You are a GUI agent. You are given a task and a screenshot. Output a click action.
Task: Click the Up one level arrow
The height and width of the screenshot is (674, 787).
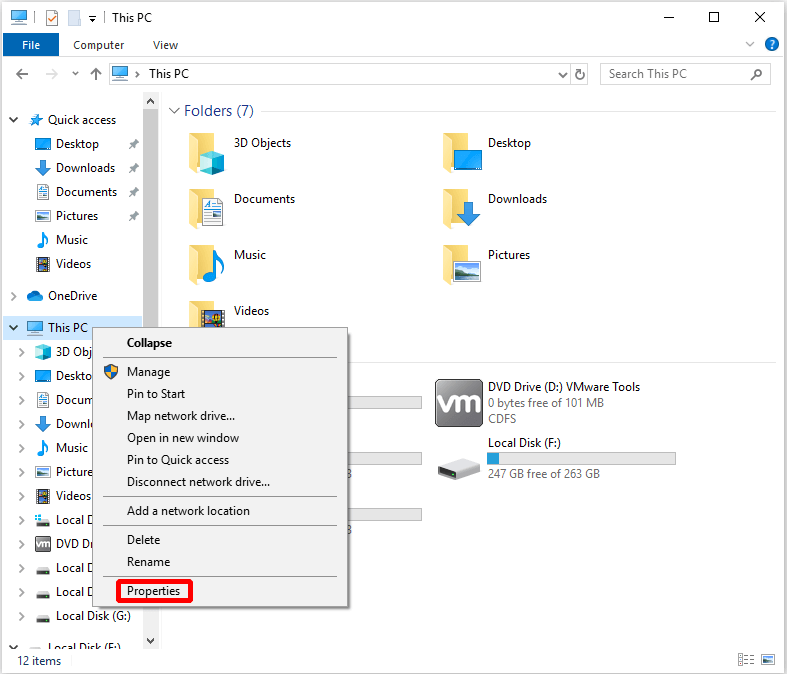[x=96, y=74]
